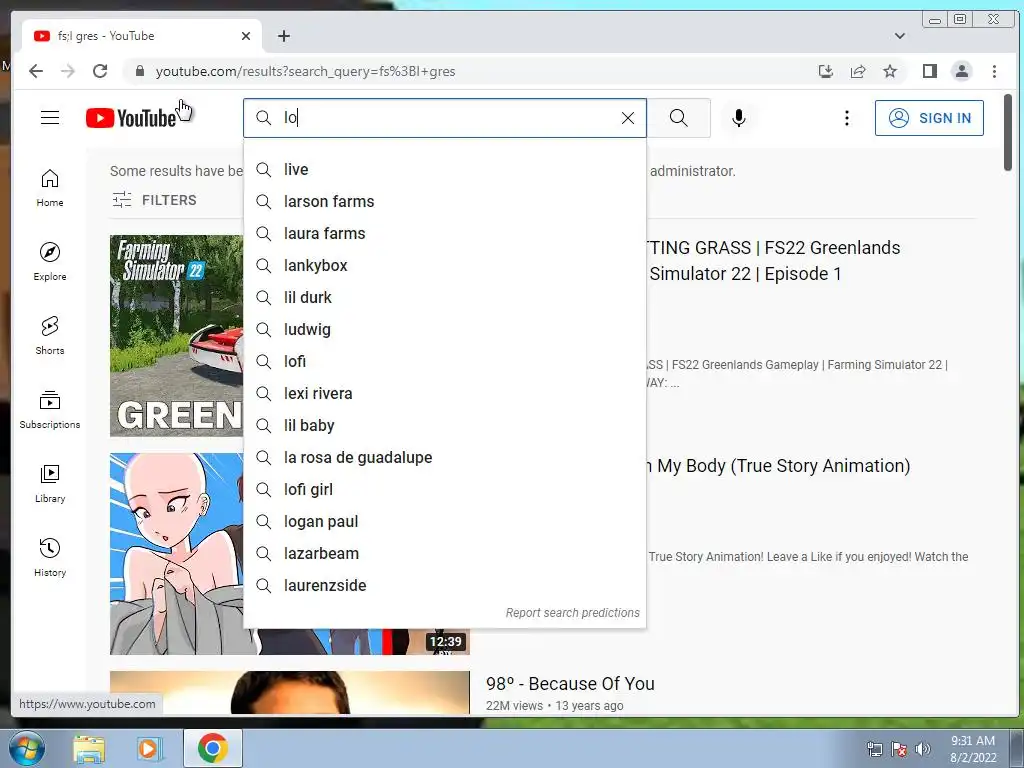Select the 'laura farms' suggestion
Viewport: 1024px width, 768px height.
(x=445, y=234)
